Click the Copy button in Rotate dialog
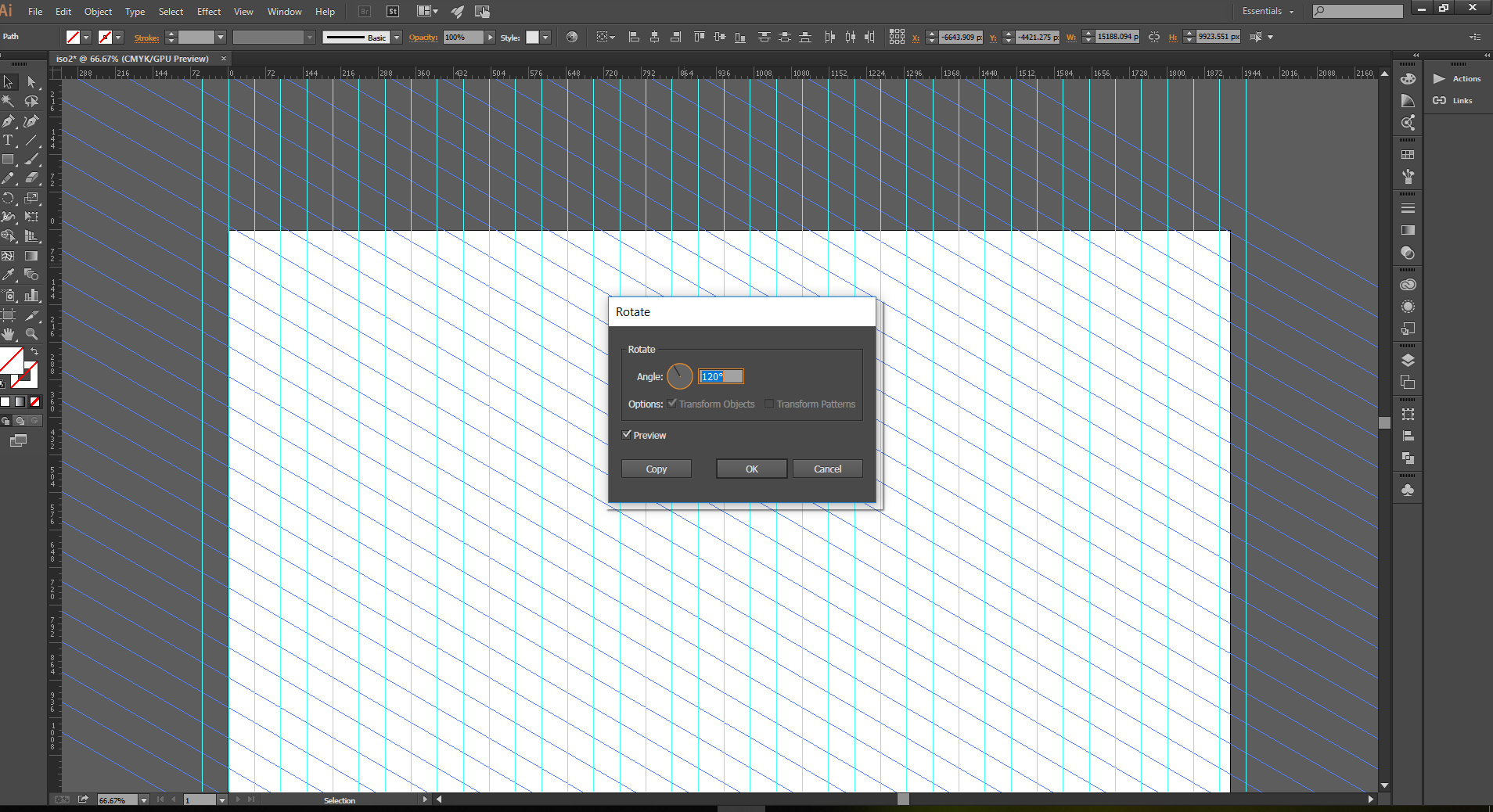 (x=656, y=469)
